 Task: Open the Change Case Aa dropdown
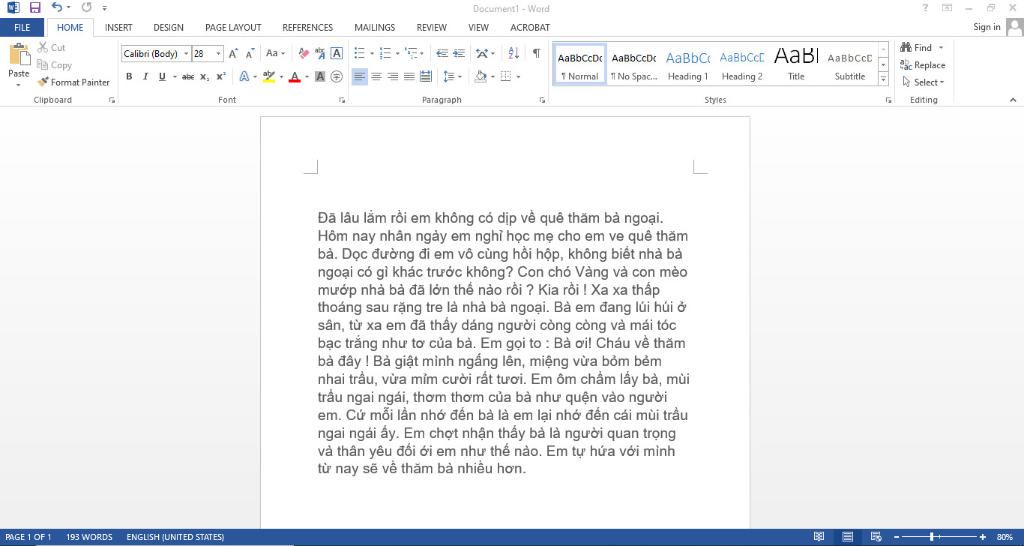(275, 54)
